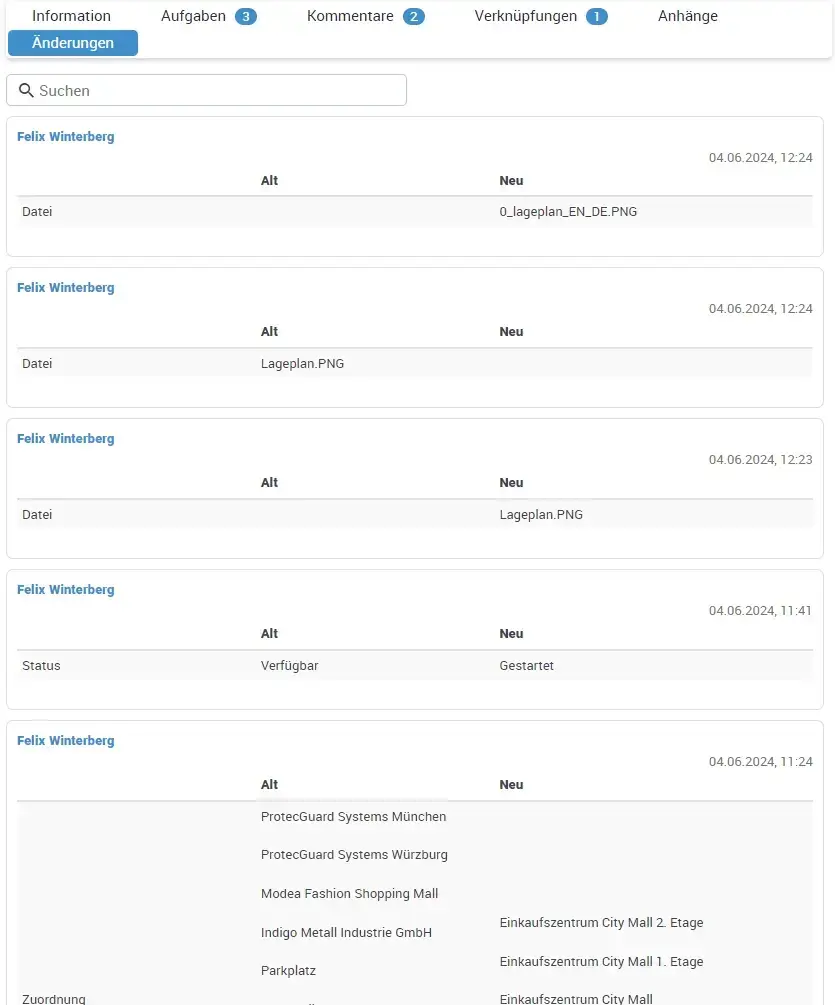This screenshot has height=1005, width=835.
Task: Click the magnifying glass search icon
Action: pyautogui.click(x=26, y=91)
